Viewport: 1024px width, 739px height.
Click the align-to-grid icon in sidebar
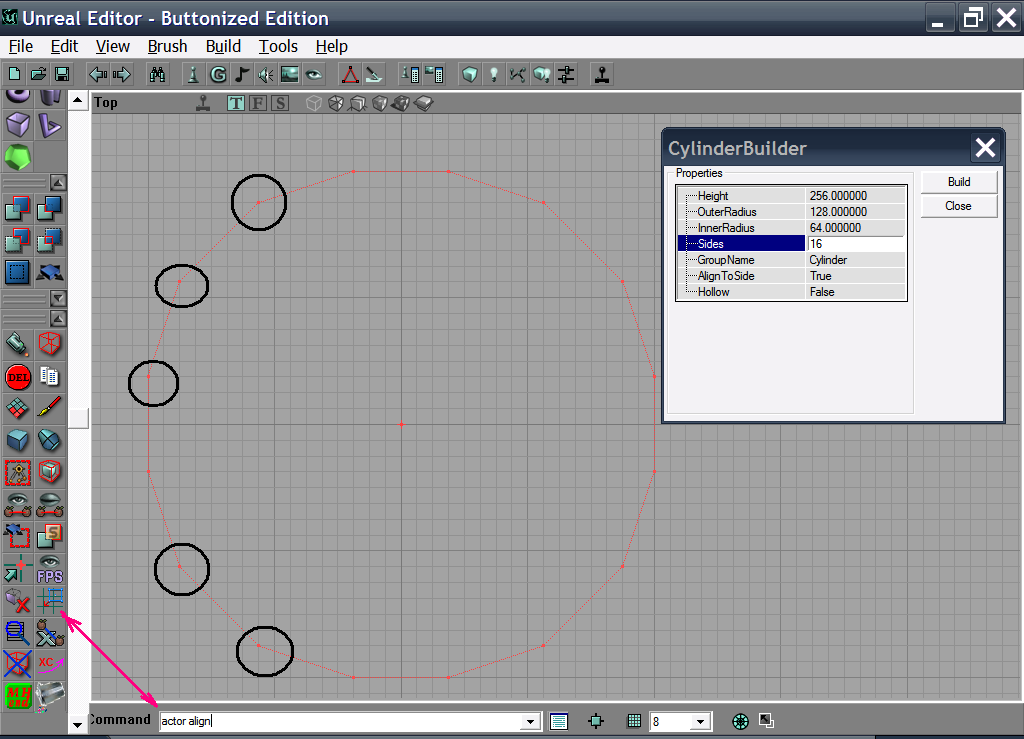pos(49,601)
